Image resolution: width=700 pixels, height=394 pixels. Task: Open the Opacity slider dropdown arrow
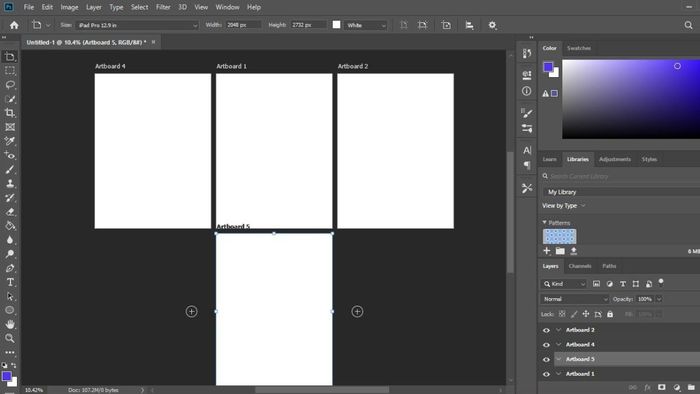[659, 299]
